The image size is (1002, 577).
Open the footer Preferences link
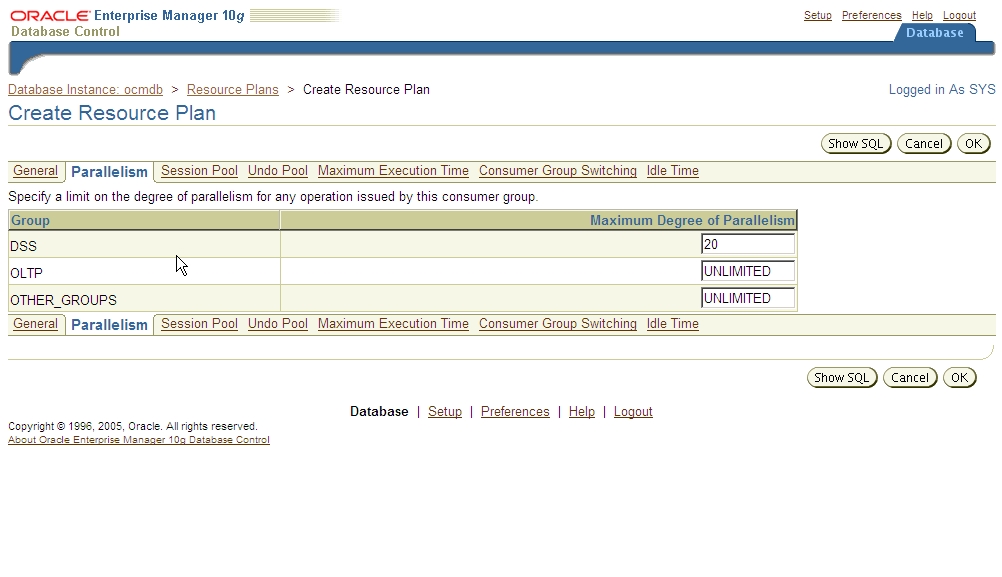(515, 412)
